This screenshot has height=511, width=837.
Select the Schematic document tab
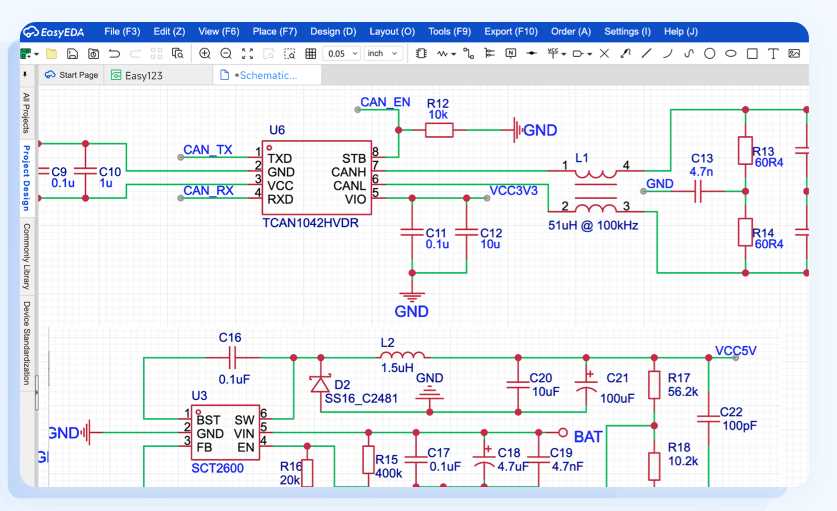(x=267, y=75)
